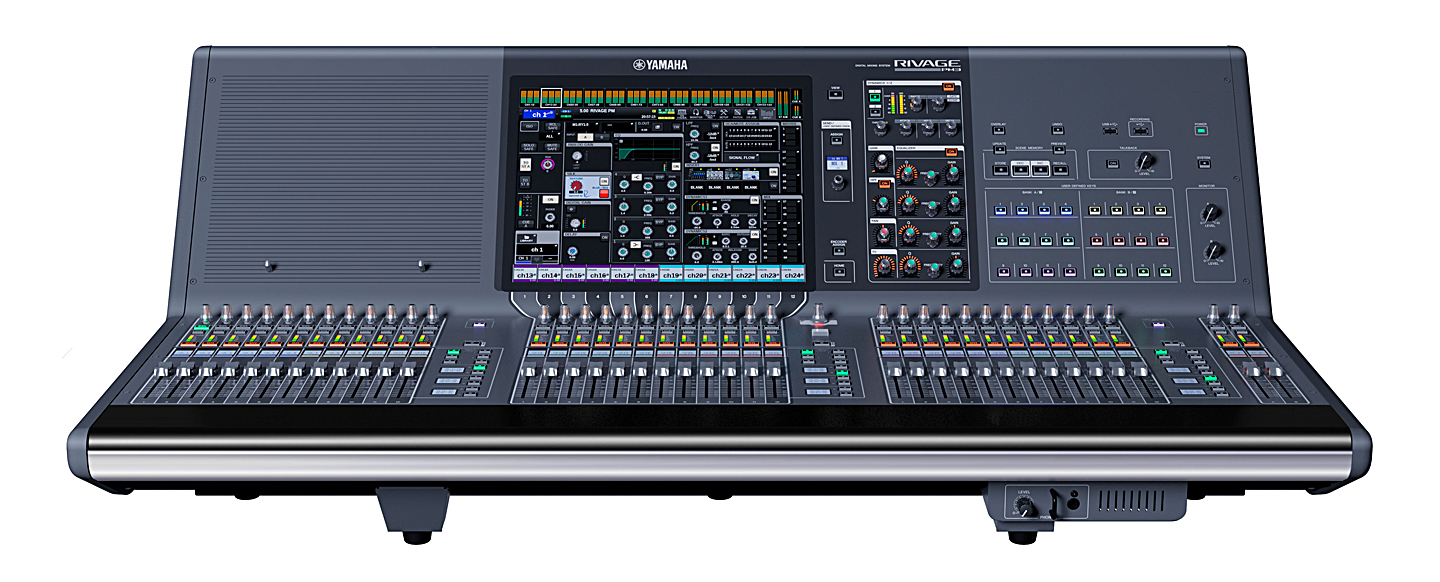Touch the lower MONITOR LEVEL knob
The height and width of the screenshot is (582, 1440).
point(1214,249)
